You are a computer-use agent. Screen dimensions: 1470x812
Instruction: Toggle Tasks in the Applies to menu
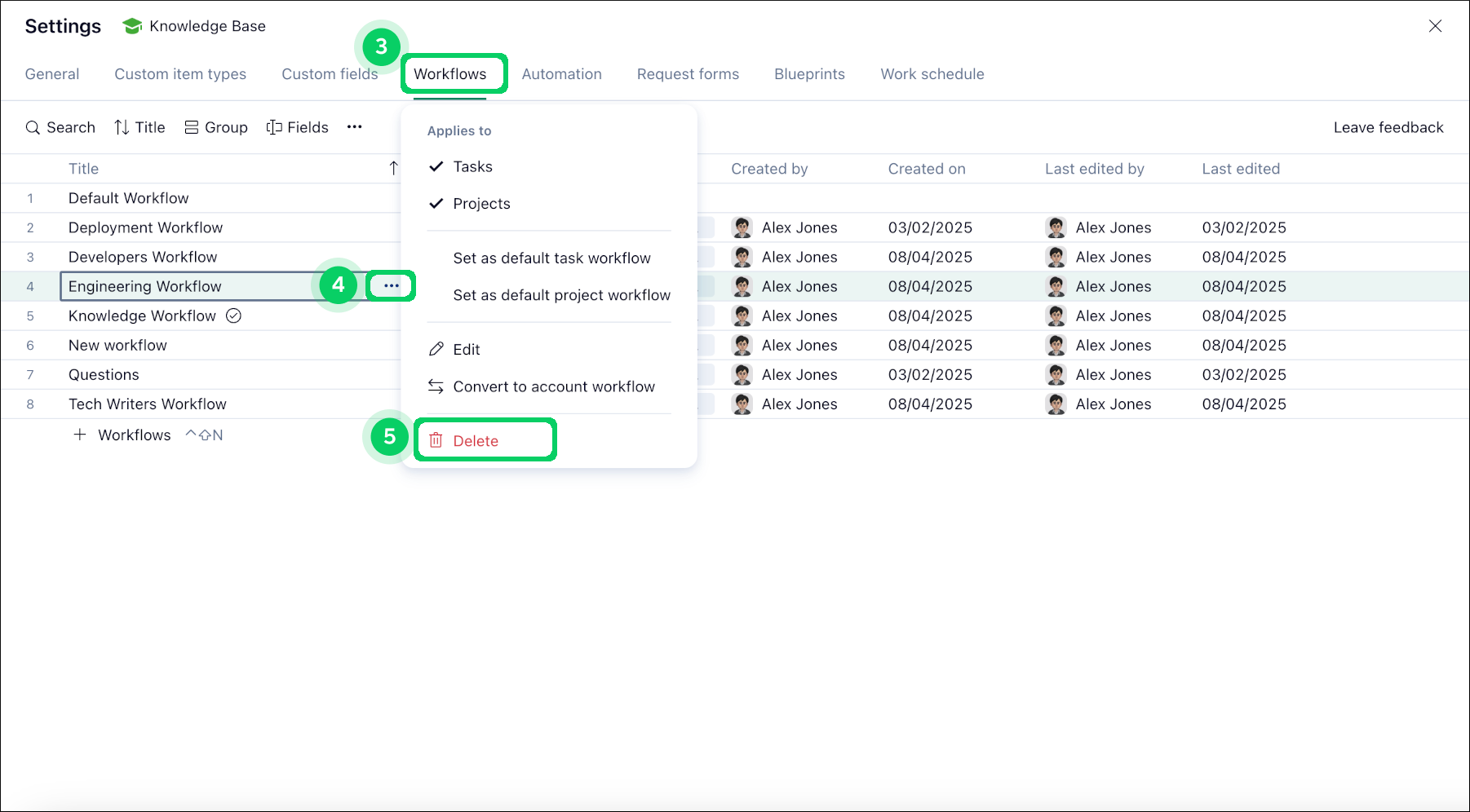(x=472, y=166)
